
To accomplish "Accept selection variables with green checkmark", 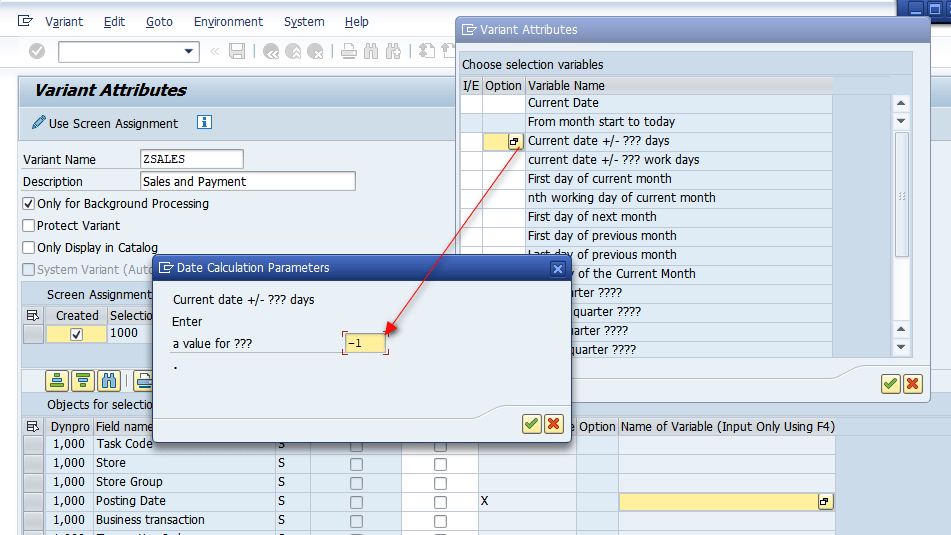I will 891,383.
